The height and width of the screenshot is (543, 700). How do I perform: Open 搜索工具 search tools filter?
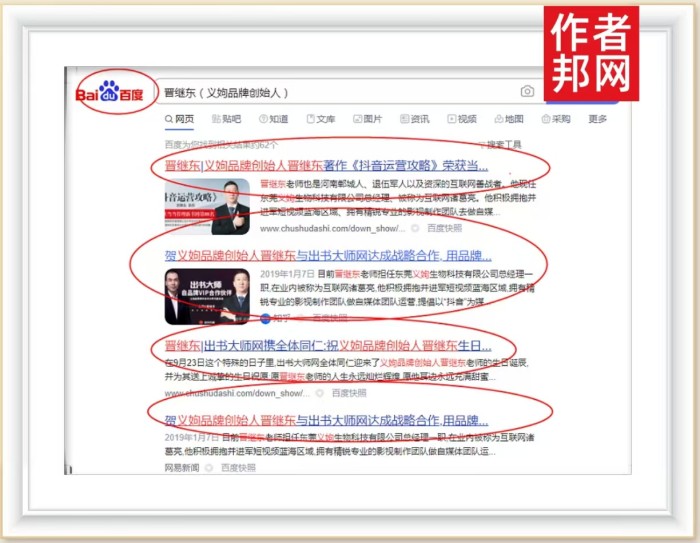point(503,145)
